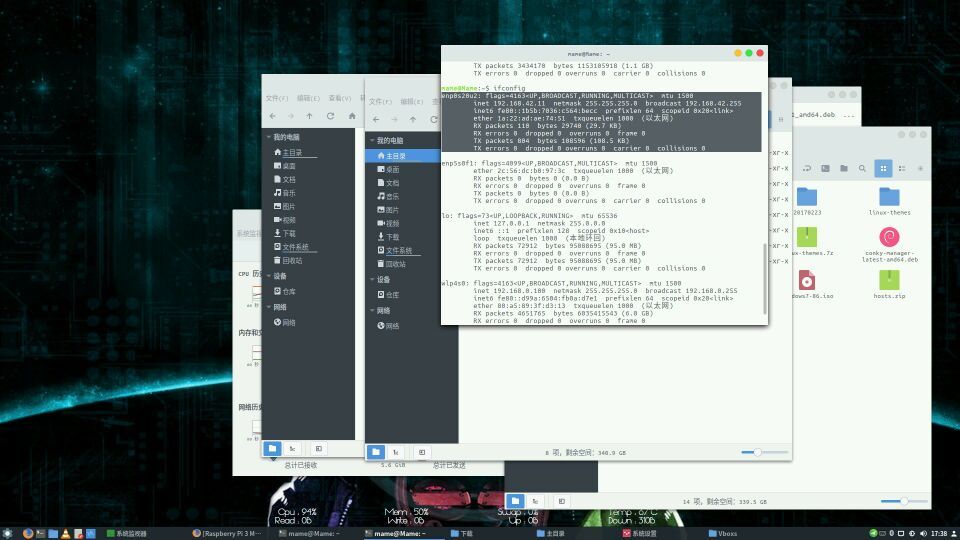Viewport: 960px width, 540px height.
Task: Click new folder icon left of search icon
Action: coord(844,168)
